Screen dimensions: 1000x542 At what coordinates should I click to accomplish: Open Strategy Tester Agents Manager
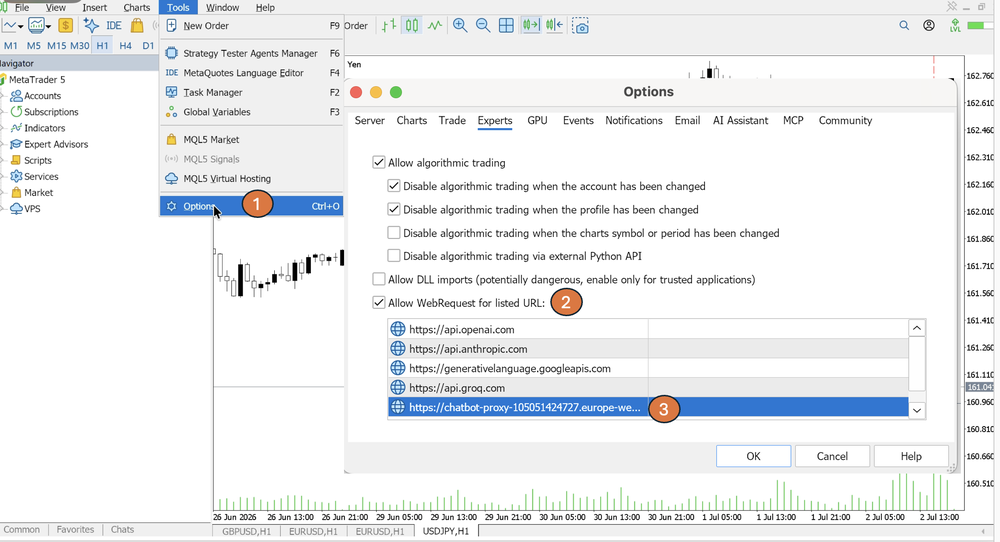(x=251, y=54)
